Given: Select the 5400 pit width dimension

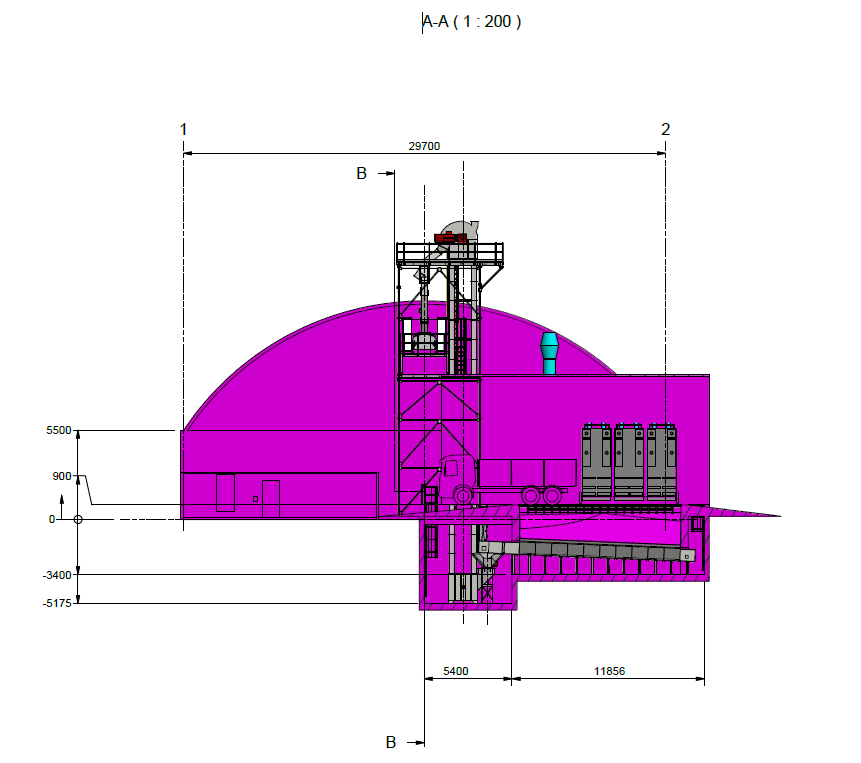Looking at the screenshot, I should coord(456,671).
